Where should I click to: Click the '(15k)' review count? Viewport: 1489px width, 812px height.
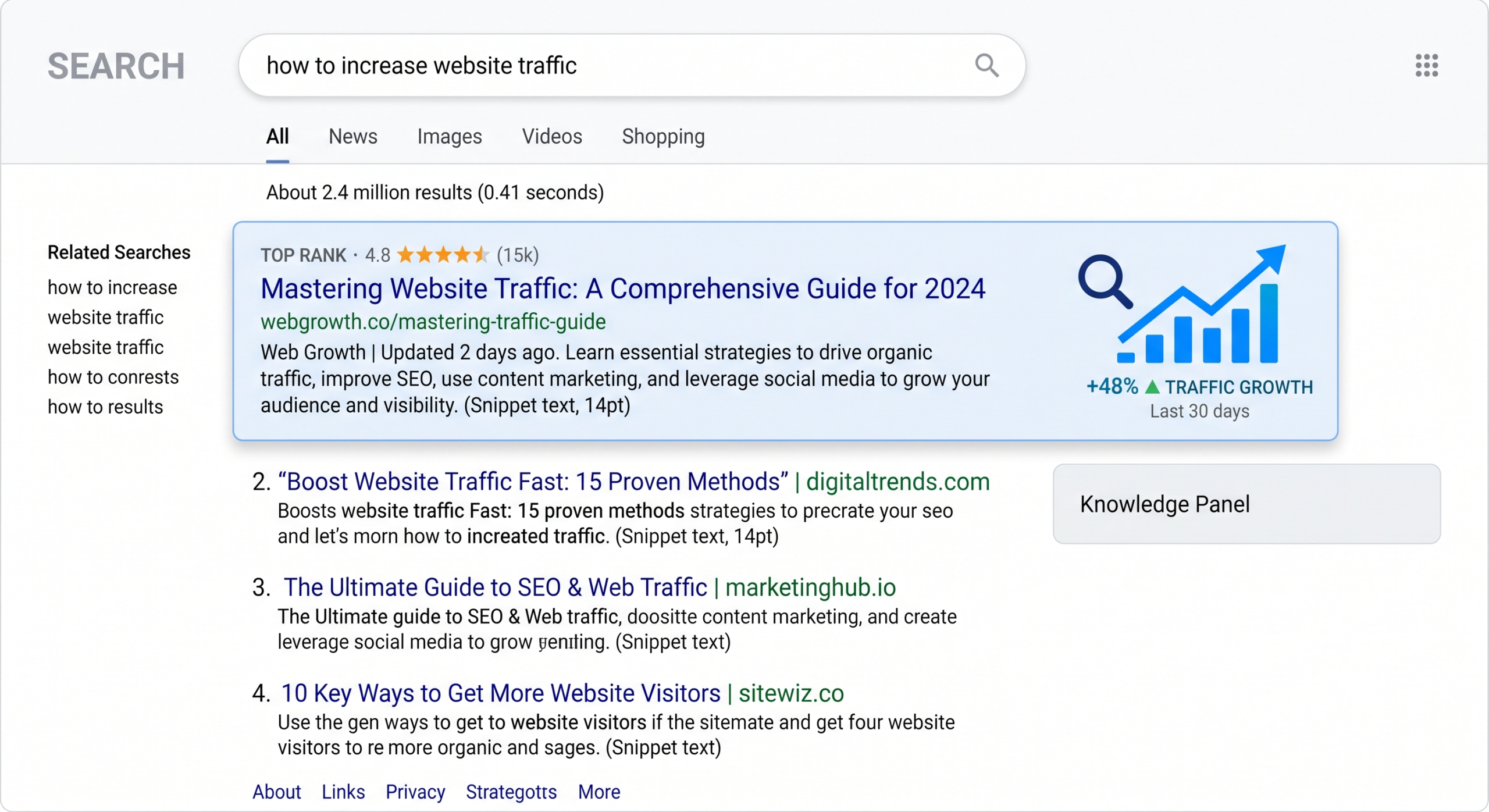518,255
